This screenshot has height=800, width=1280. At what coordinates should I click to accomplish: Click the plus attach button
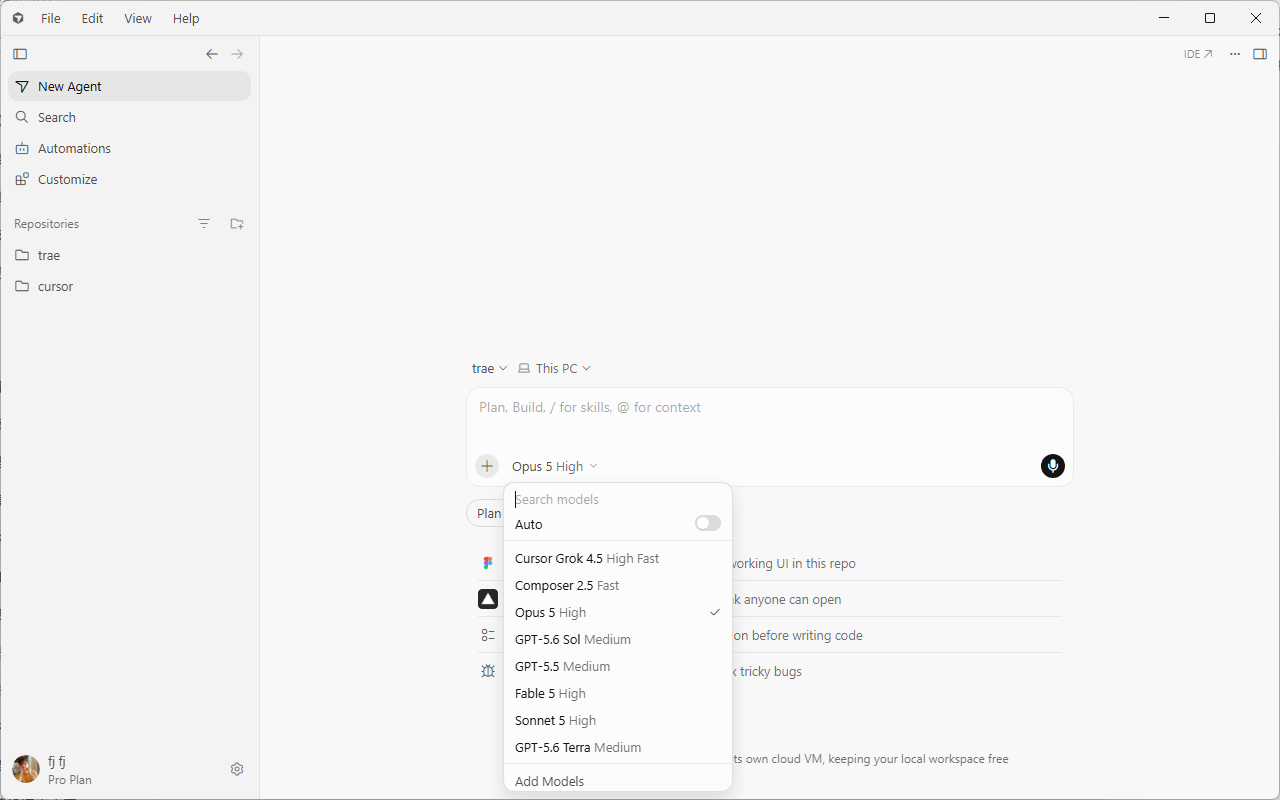pyautogui.click(x=487, y=466)
